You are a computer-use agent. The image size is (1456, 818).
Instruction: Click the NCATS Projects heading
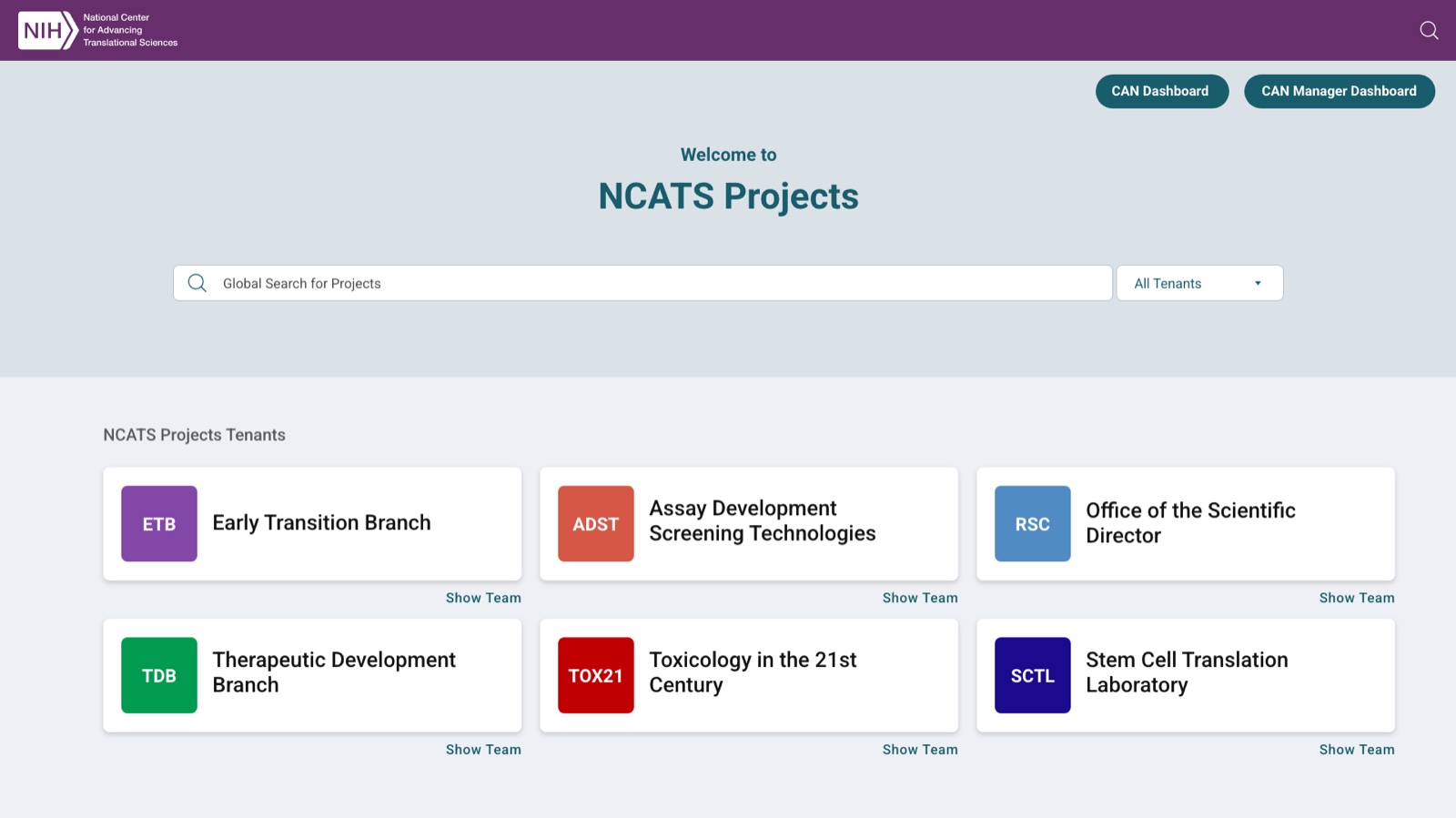point(728,197)
